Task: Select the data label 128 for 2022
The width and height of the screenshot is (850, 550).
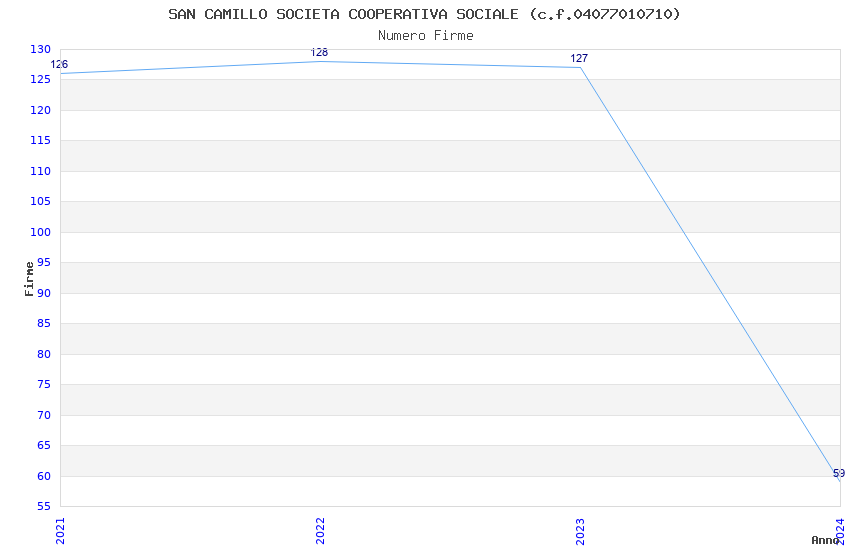Action: 319,53
